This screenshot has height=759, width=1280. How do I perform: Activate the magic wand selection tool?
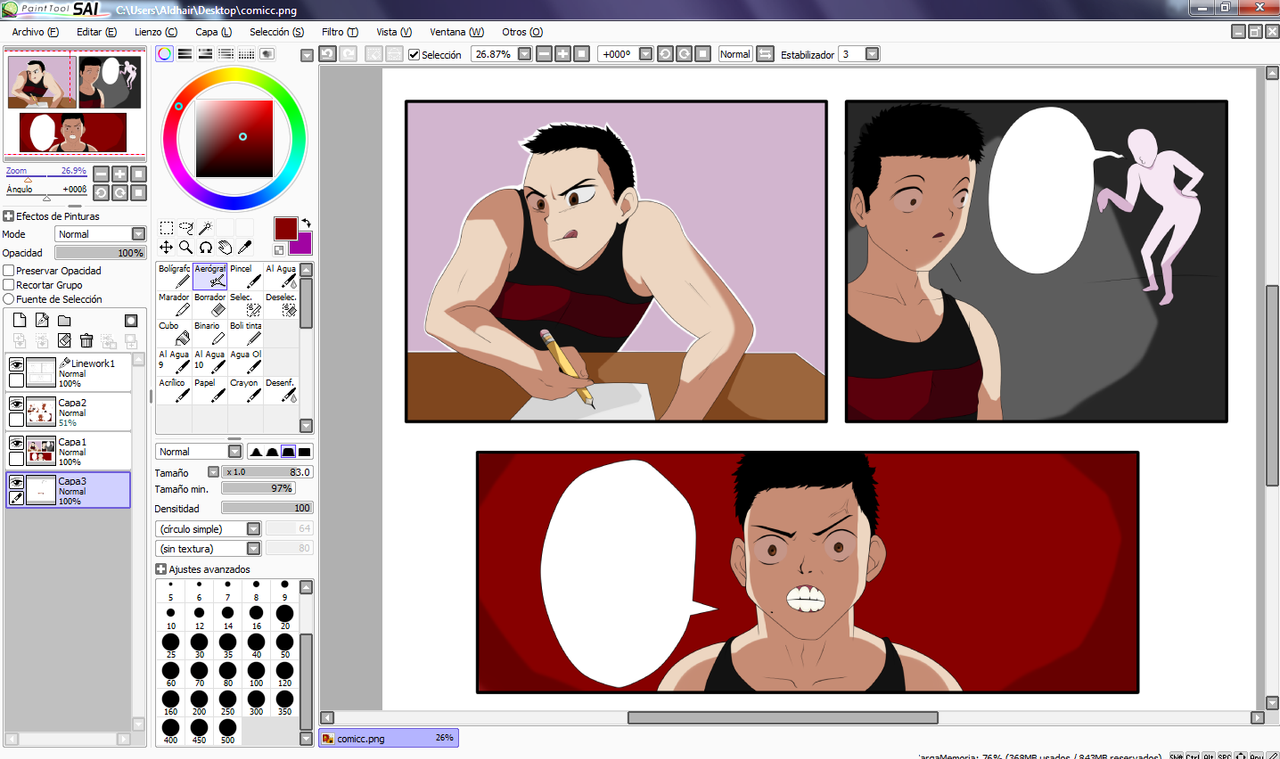coord(205,228)
